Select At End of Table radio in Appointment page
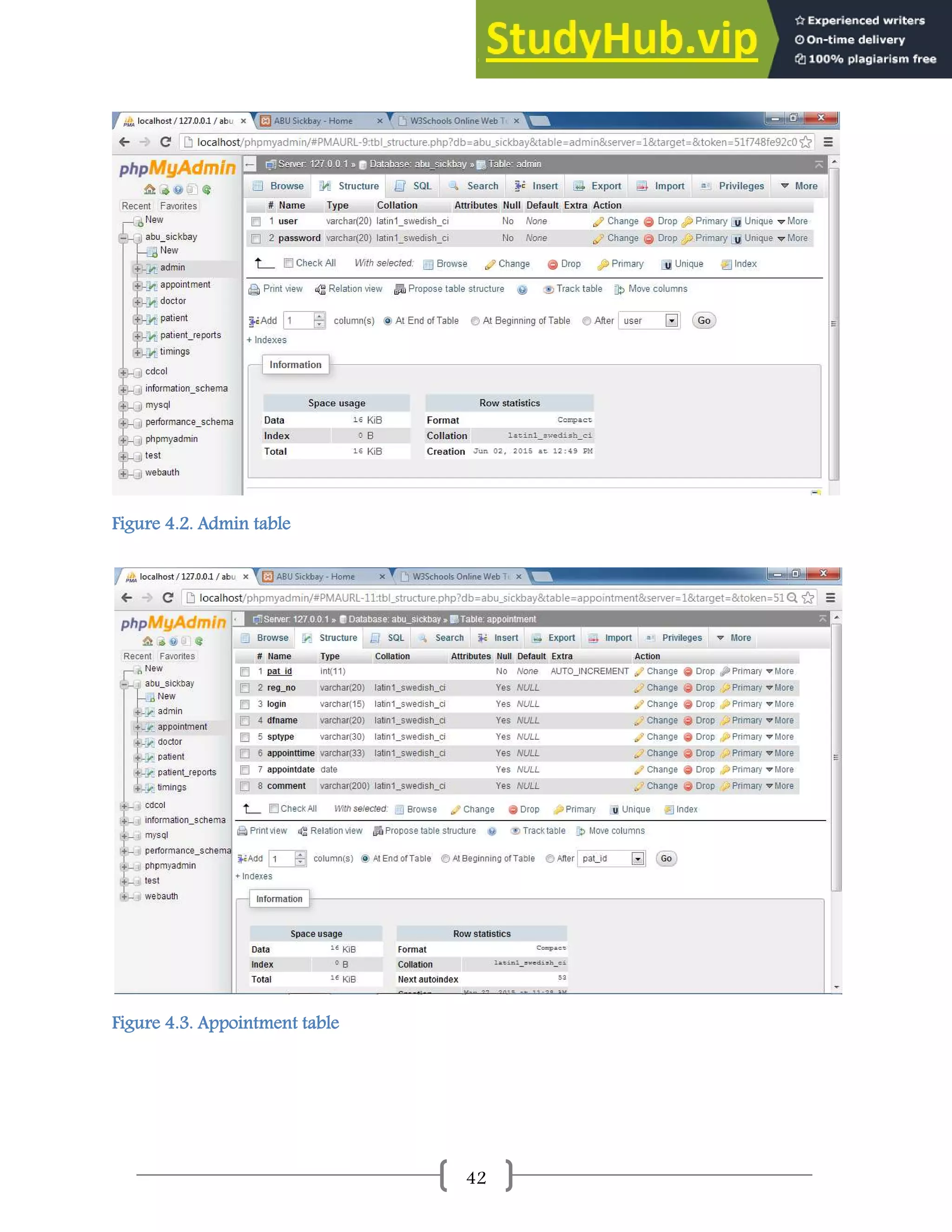 pyautogui.click(x=365, y=859)
